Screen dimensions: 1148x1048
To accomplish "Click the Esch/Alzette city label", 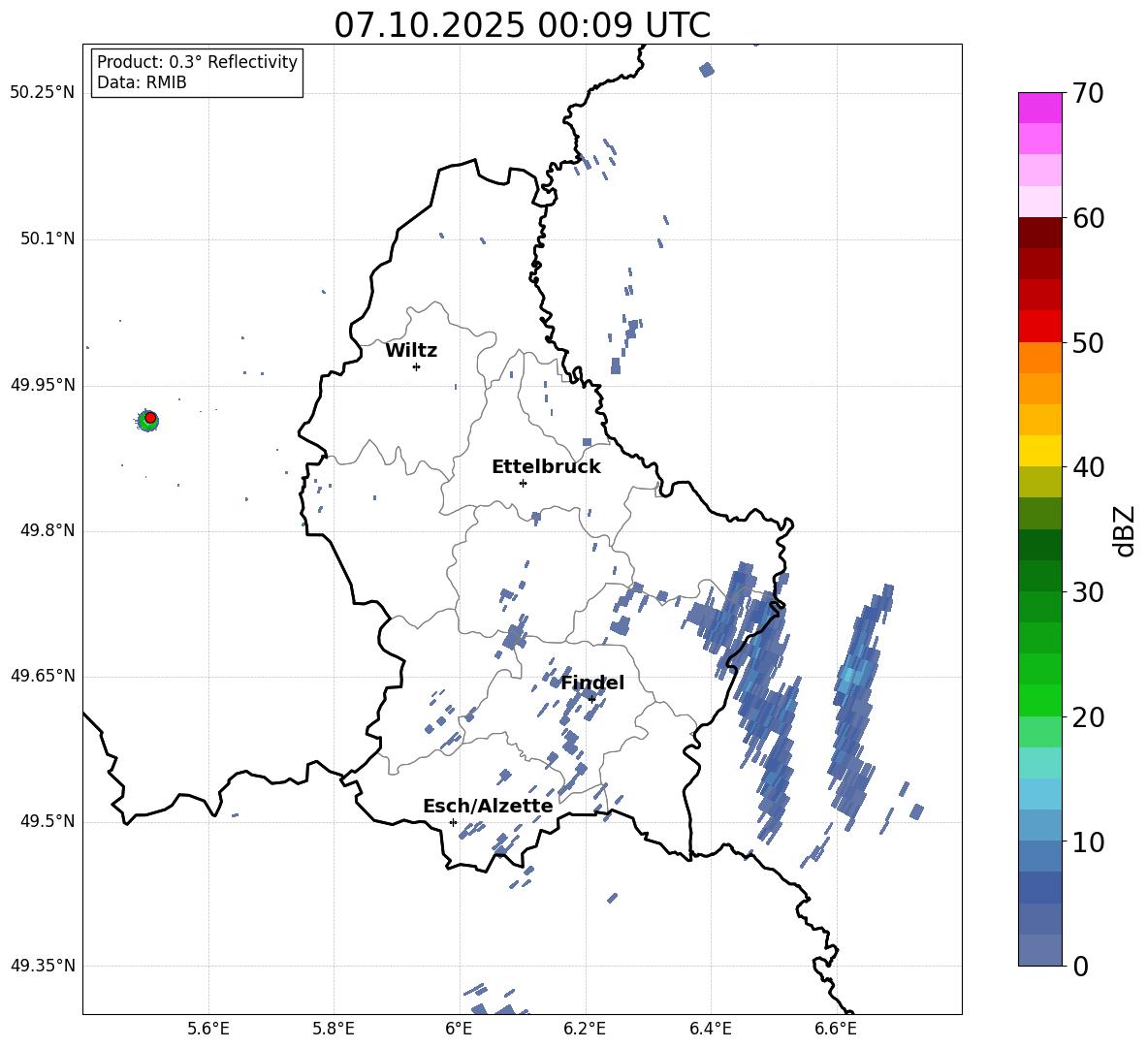I will [488, 807].
